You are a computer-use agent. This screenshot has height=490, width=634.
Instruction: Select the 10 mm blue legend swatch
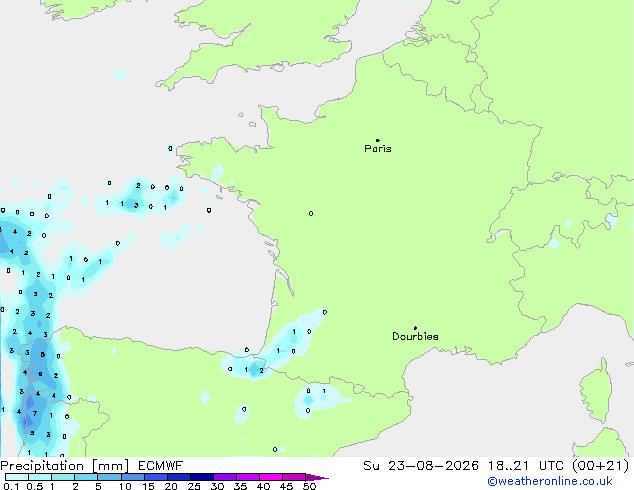coord(132,477)
